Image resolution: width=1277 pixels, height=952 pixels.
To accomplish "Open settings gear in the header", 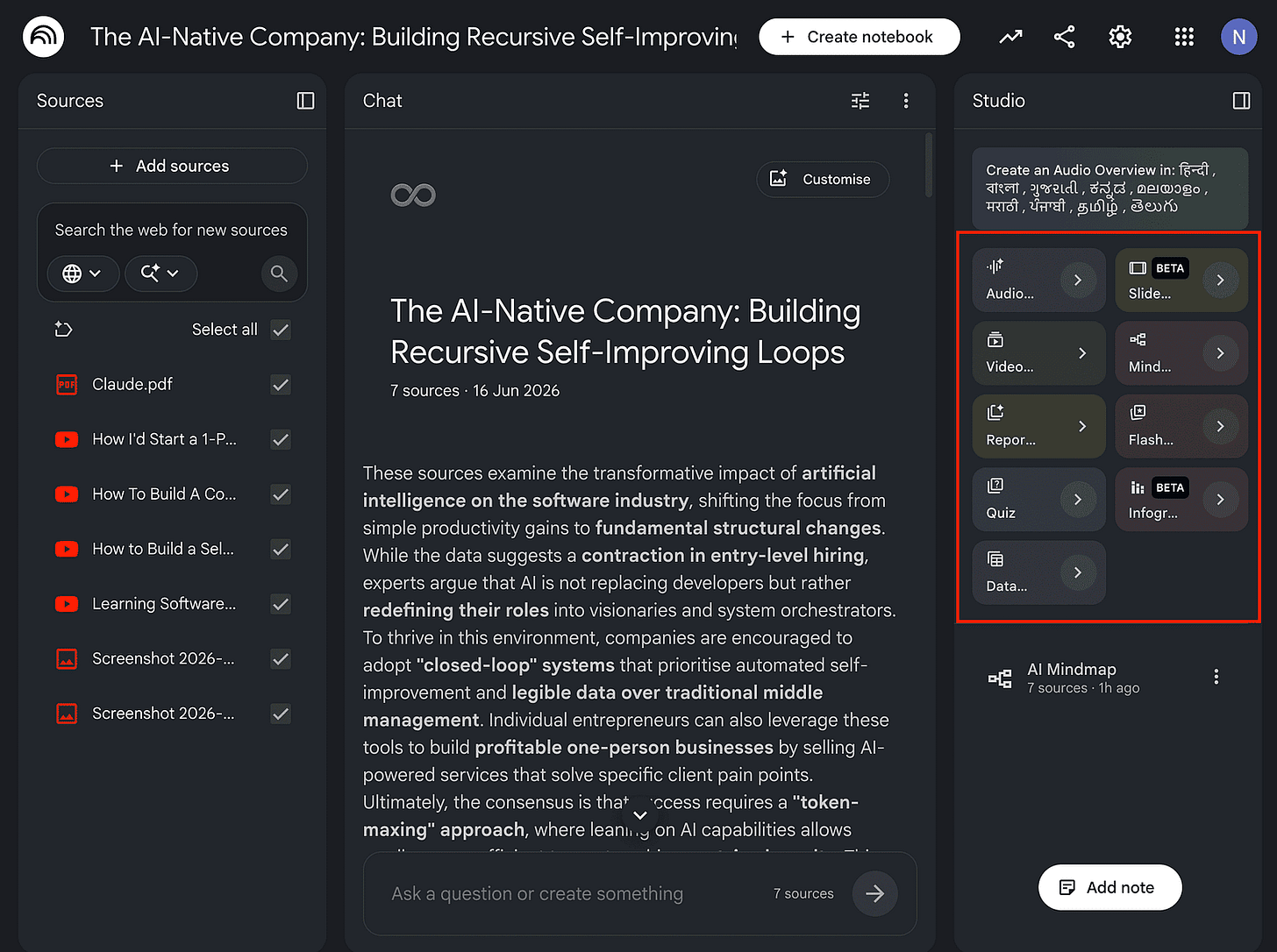I will [1120, 37].
